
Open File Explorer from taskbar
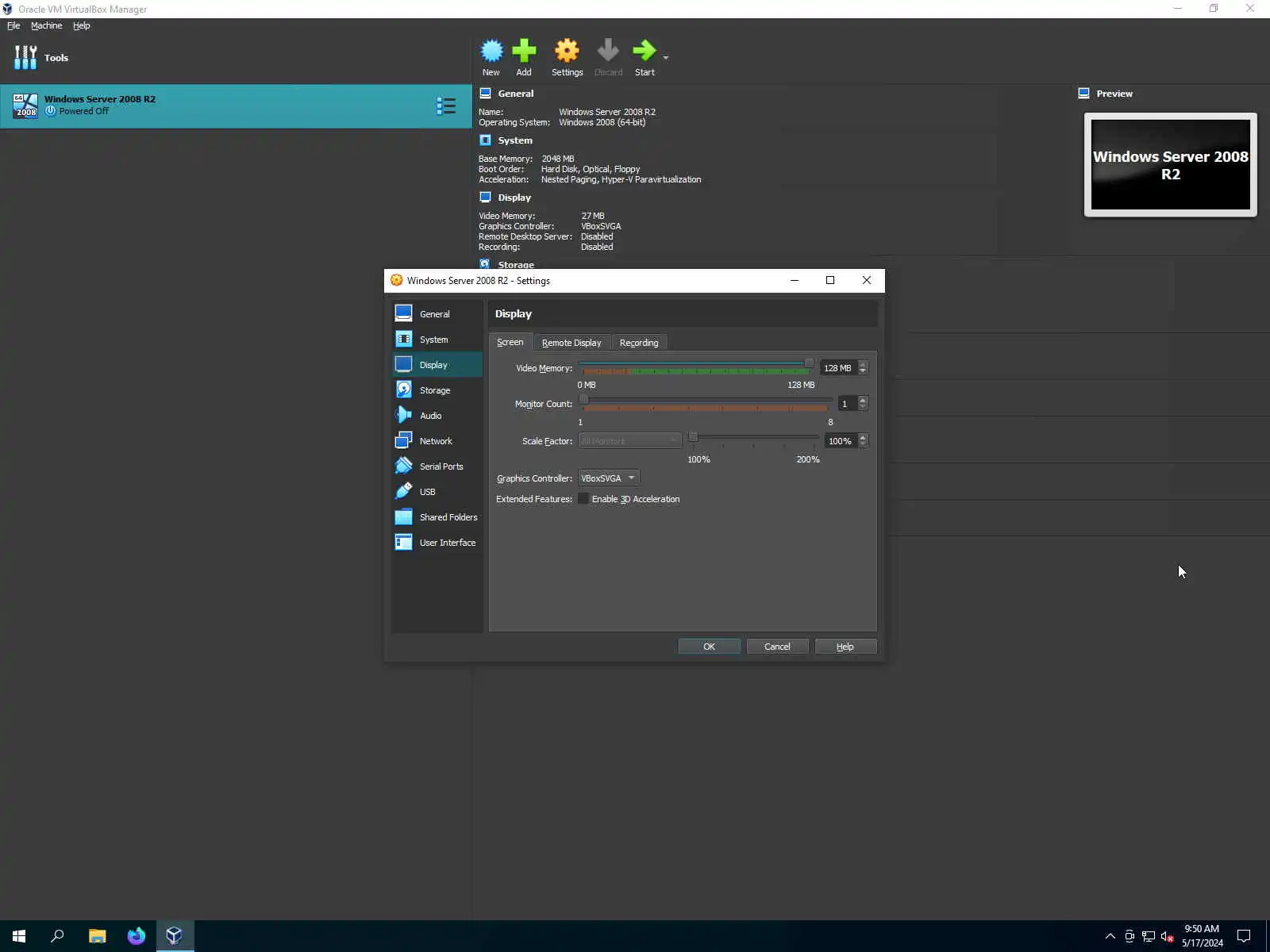(97, 936)
